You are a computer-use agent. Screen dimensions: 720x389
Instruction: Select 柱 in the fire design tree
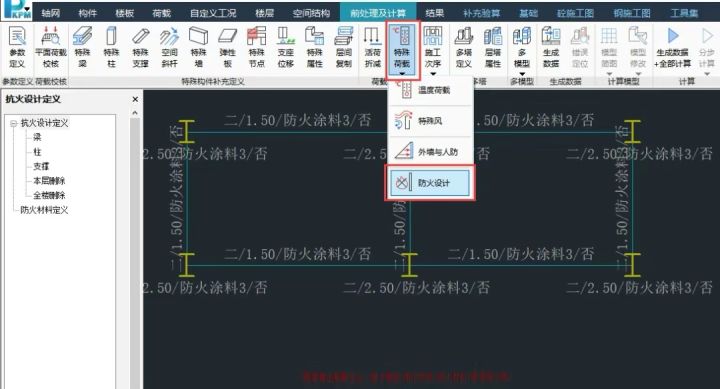coord(37,152)
